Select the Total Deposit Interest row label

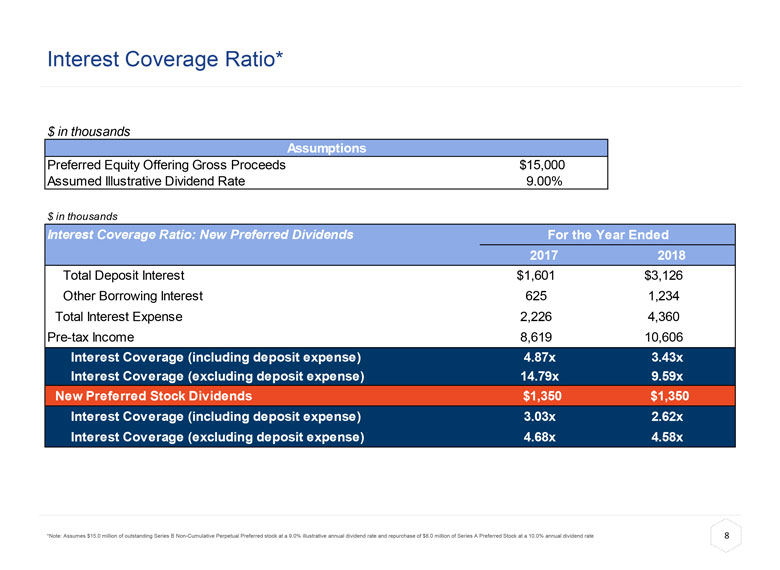123,276
